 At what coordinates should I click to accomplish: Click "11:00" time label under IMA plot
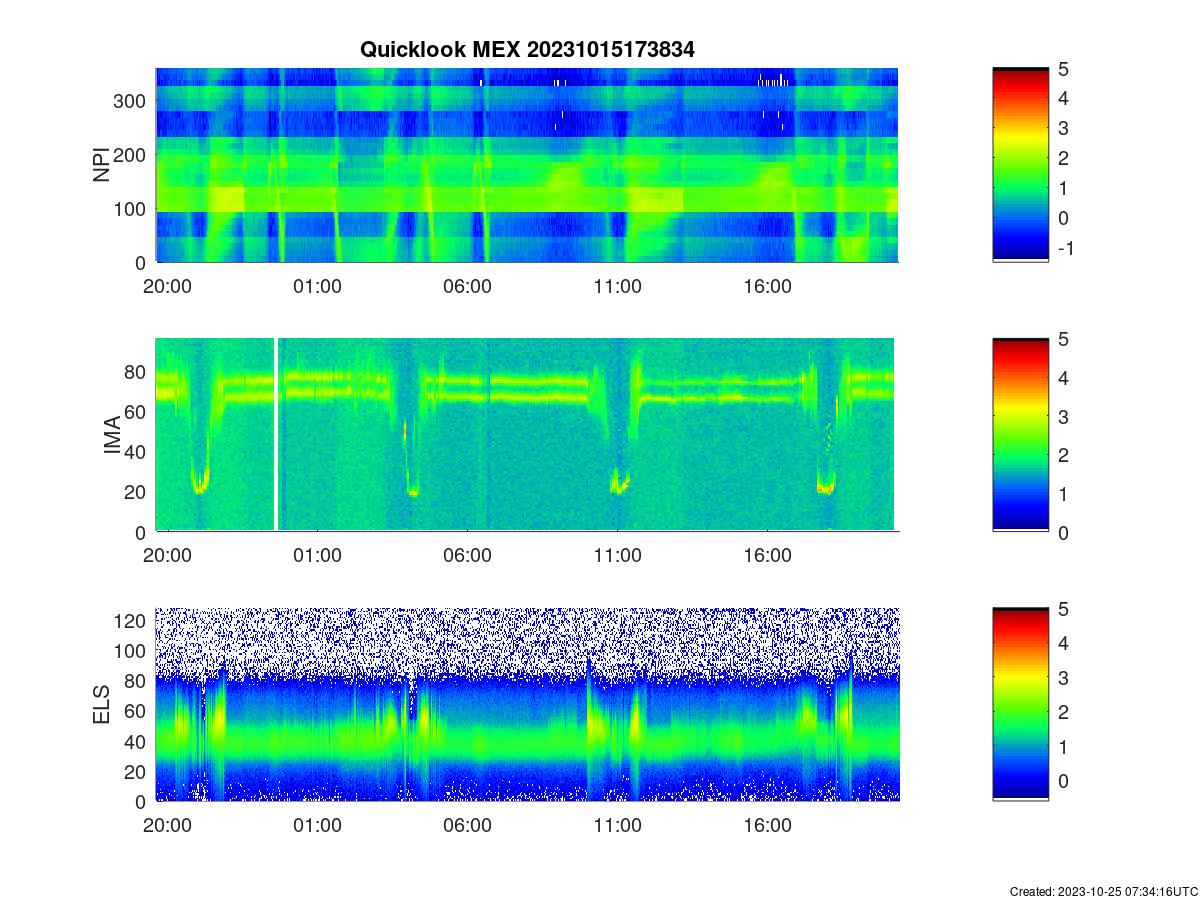pos(618,556)
